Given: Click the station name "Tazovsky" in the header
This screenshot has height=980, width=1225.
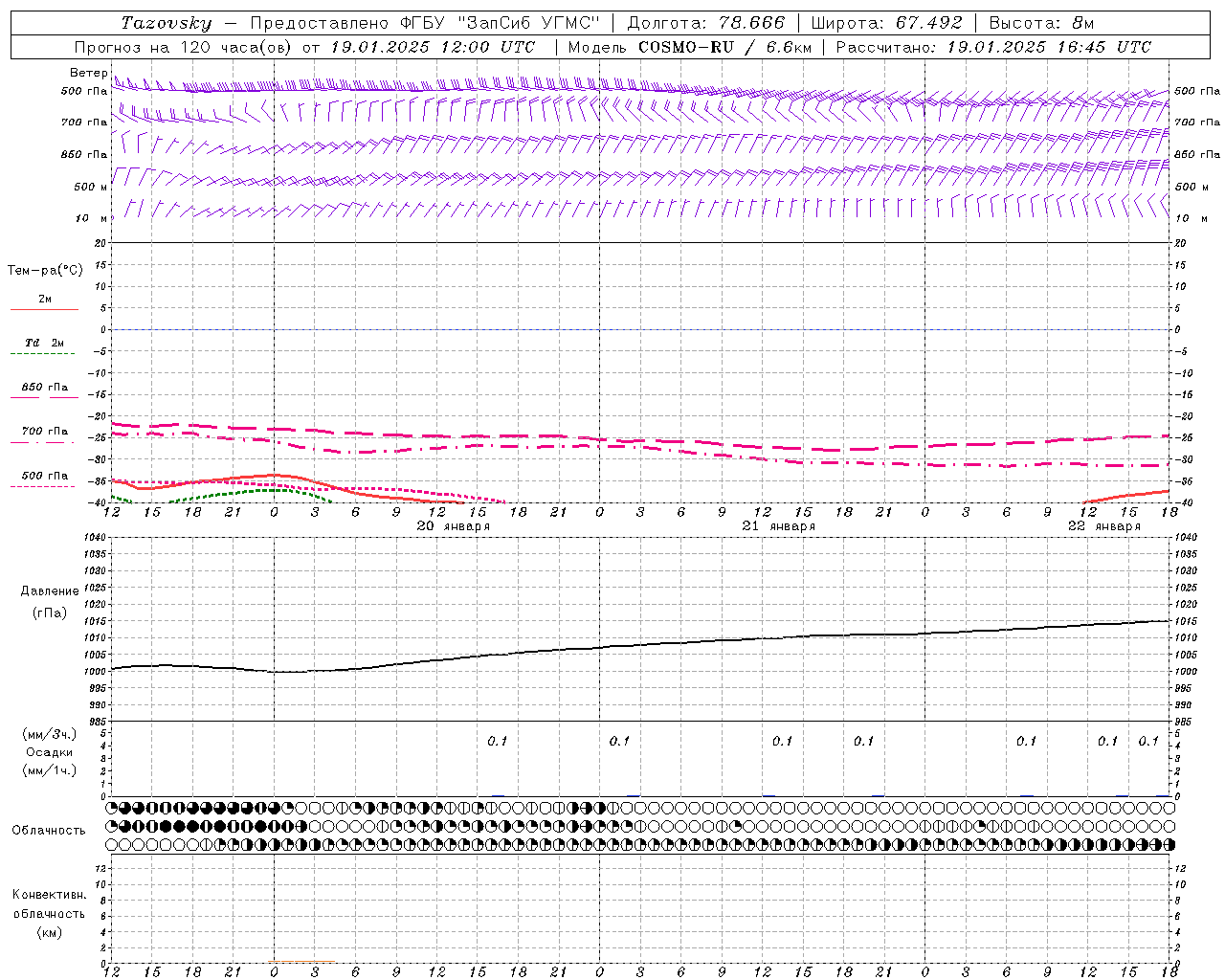Looking at the screenshot, I should tap(167, 23).
